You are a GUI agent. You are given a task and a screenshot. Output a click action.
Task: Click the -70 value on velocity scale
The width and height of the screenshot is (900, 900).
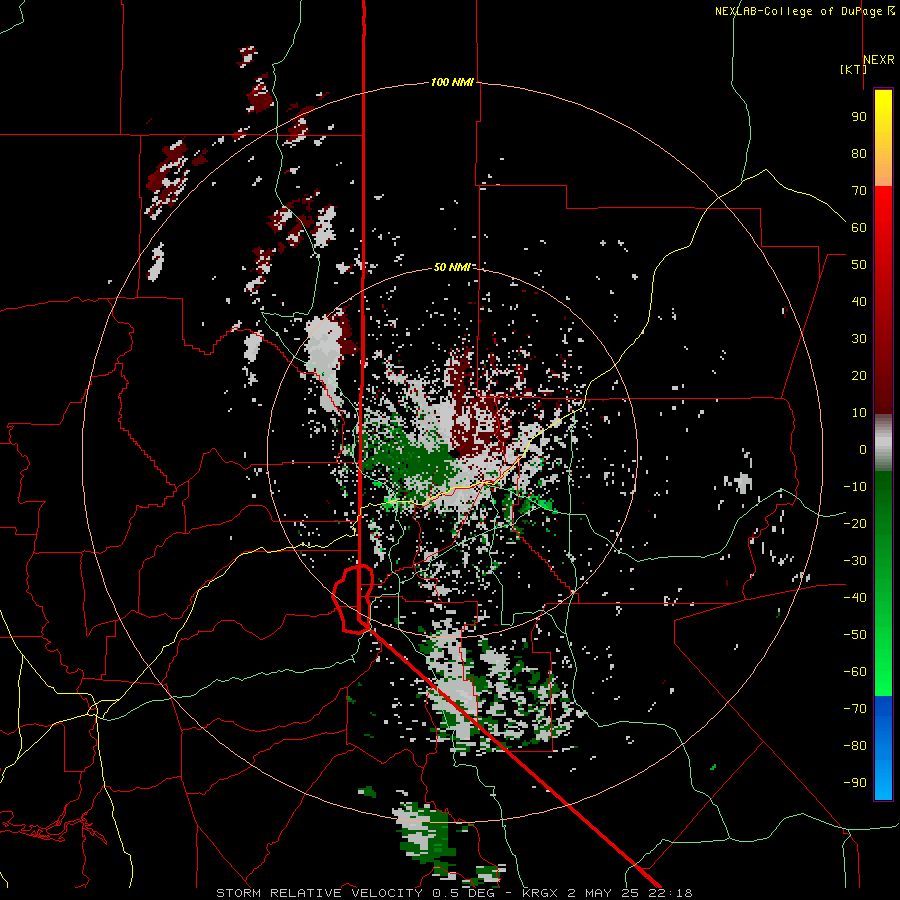tap(855, 709)
